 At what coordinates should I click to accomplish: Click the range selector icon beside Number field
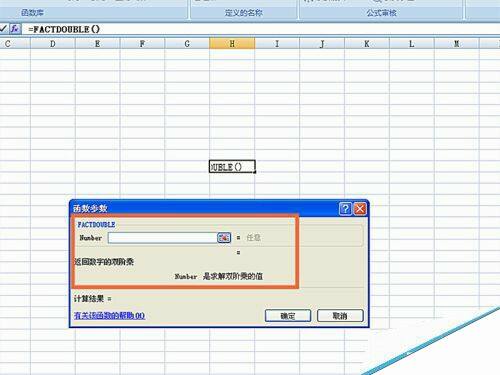click(224, 238)
